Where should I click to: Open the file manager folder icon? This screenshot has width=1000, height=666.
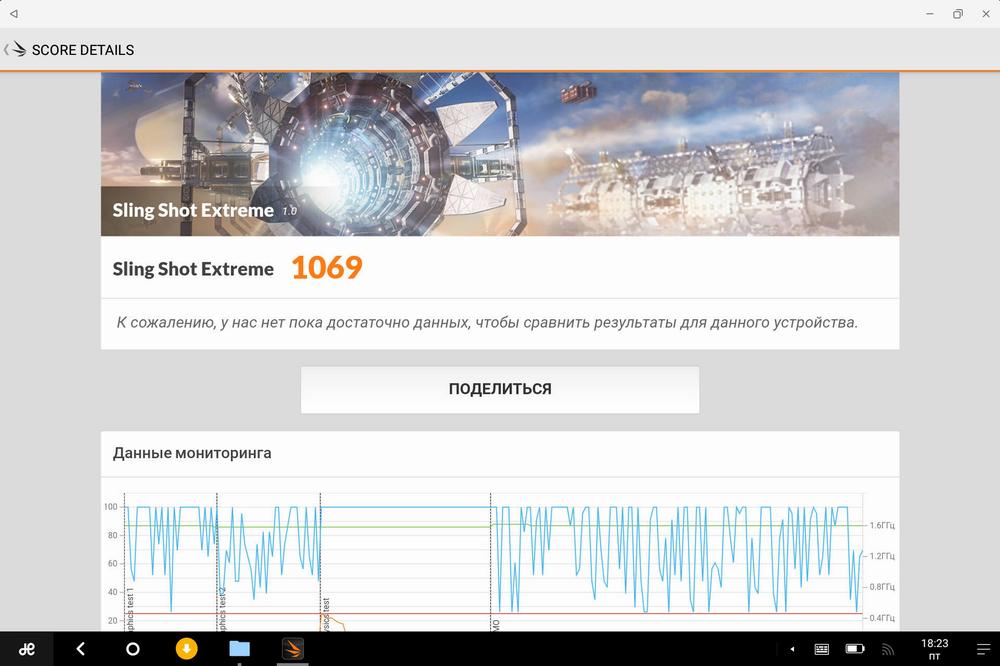click(239, 649)
